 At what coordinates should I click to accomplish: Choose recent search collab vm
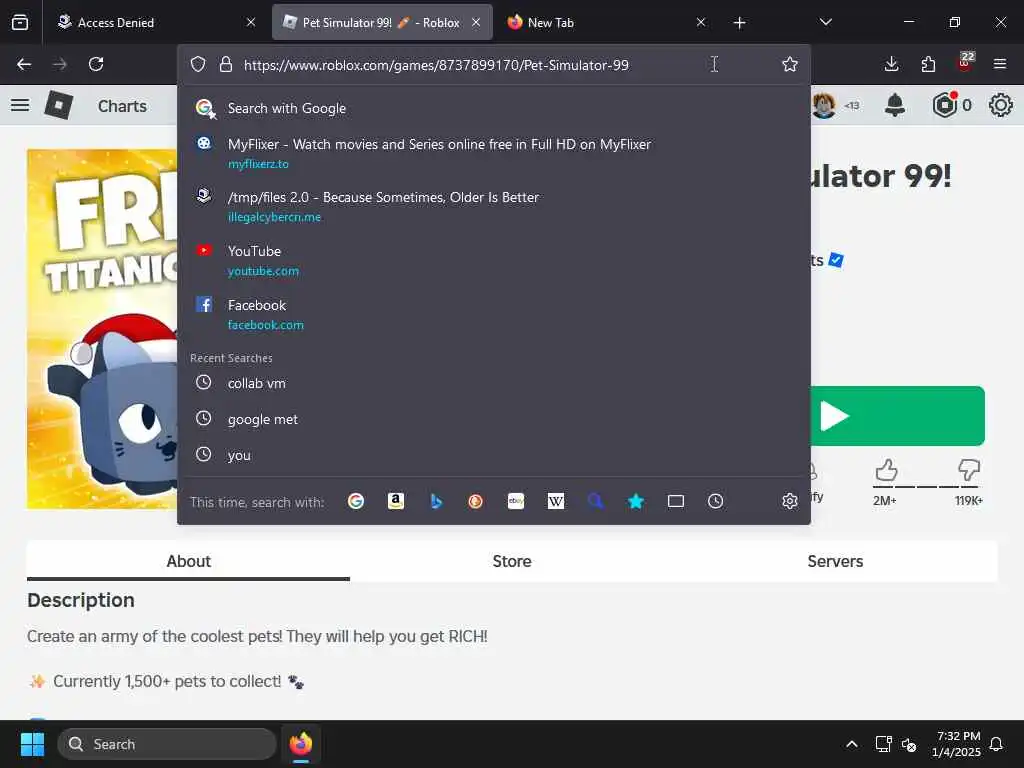[494, 383]
